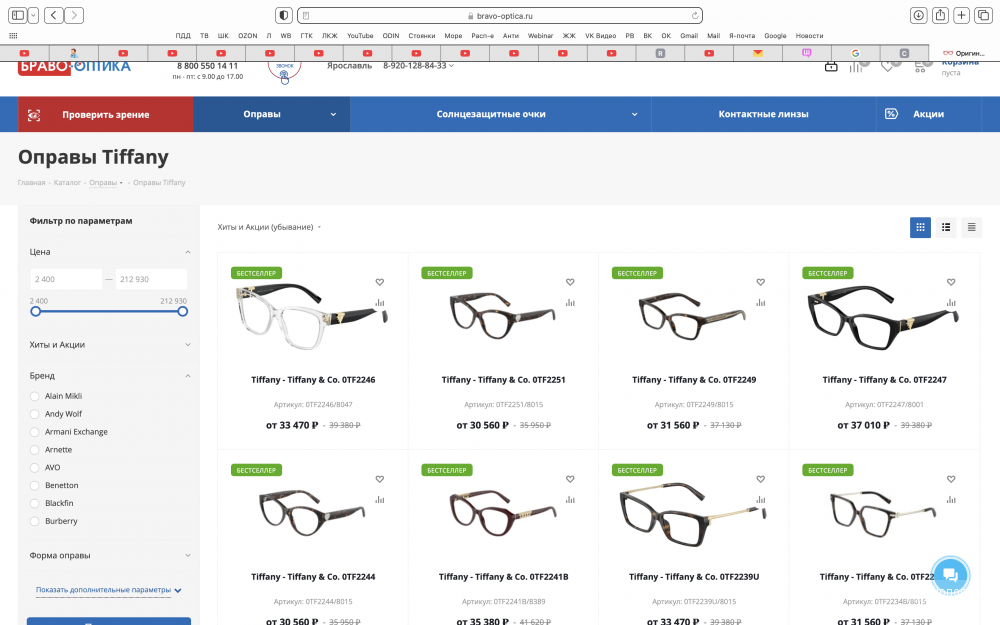1000x625 pixels.
Task: Open the bookmarks grid icon
Action: pos(13,36)
